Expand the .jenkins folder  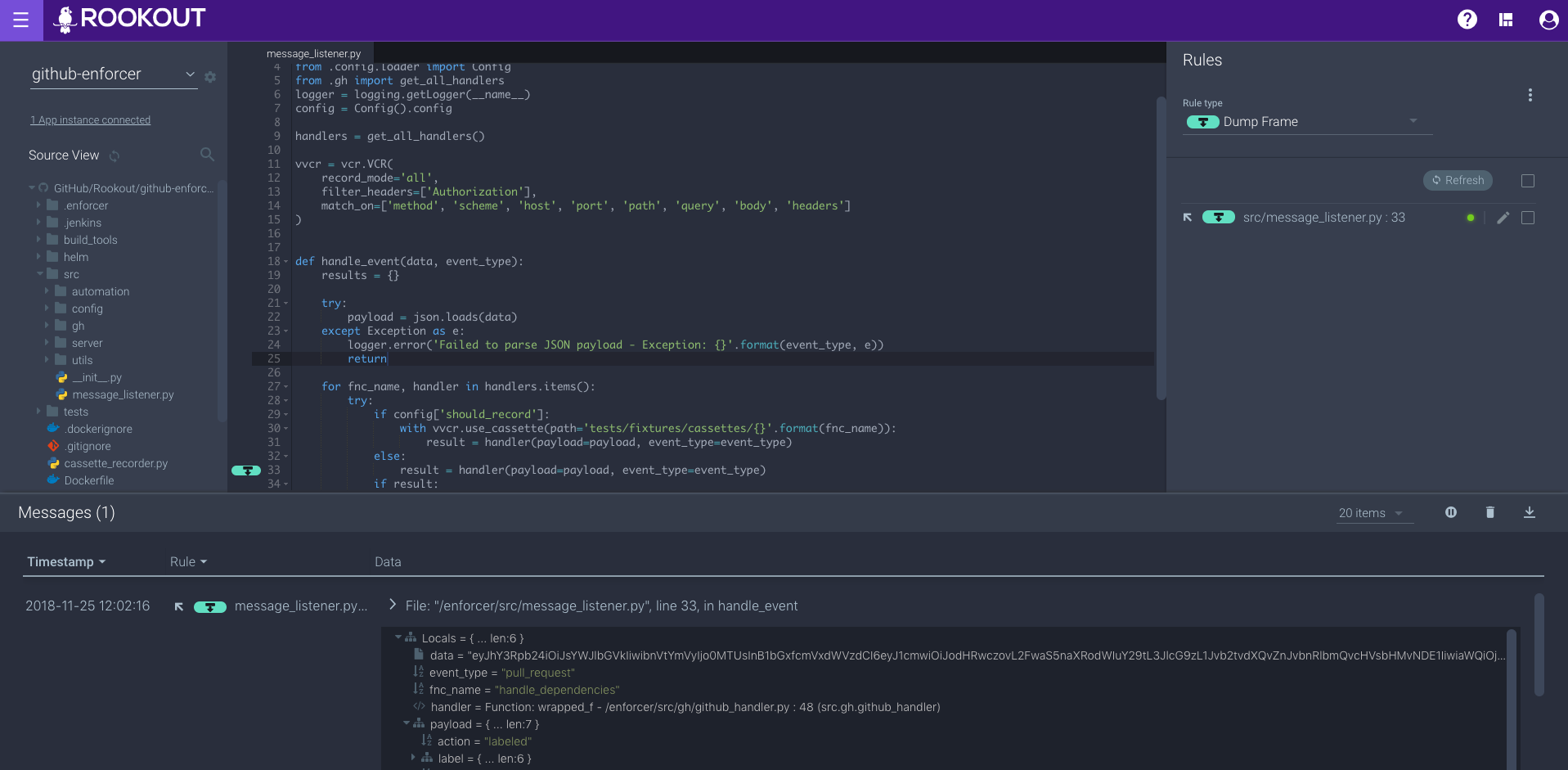click(38, 223)
